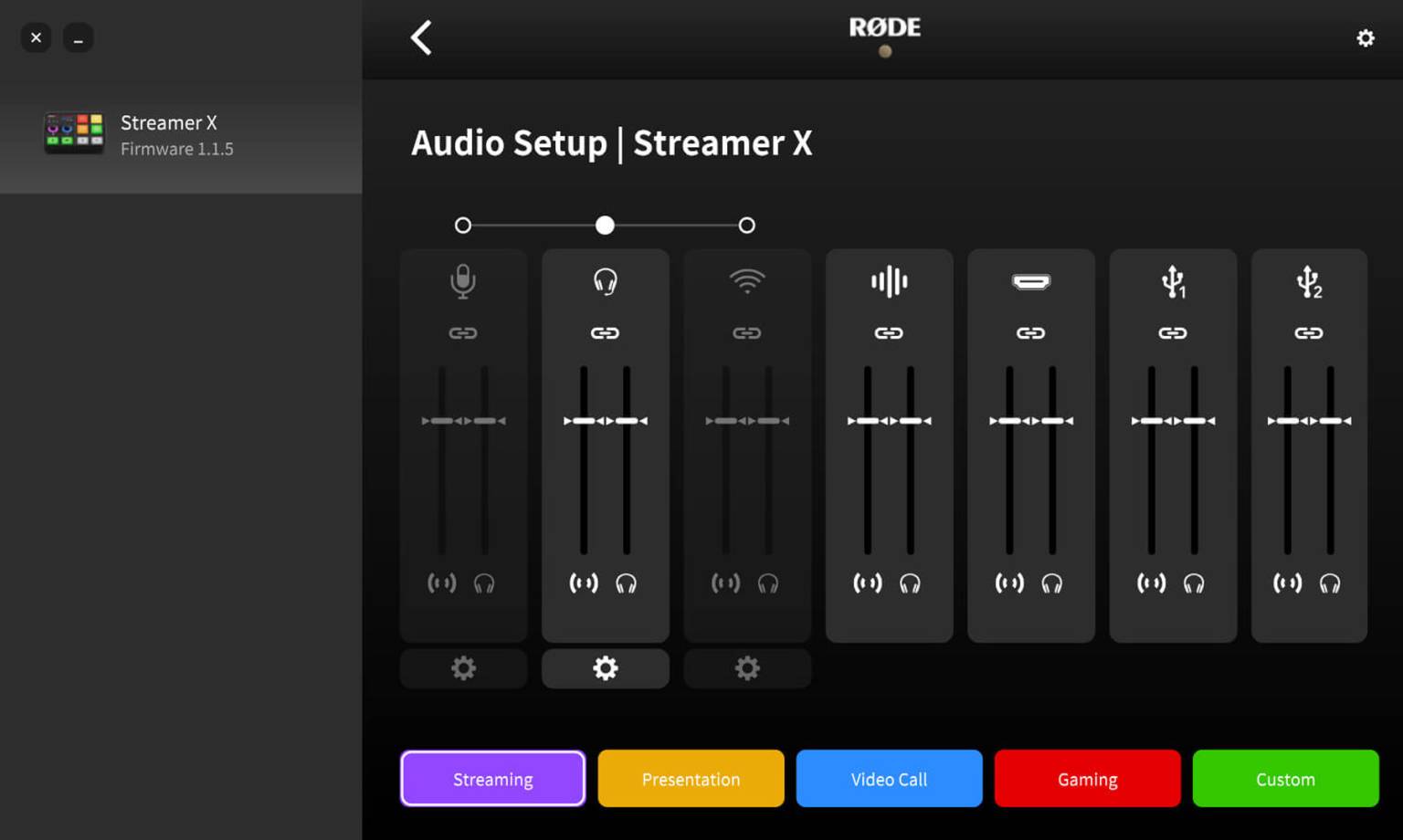Screen dimensions: 1403x840
Task: Apply the Presentation preset
Action: [691, 779]
